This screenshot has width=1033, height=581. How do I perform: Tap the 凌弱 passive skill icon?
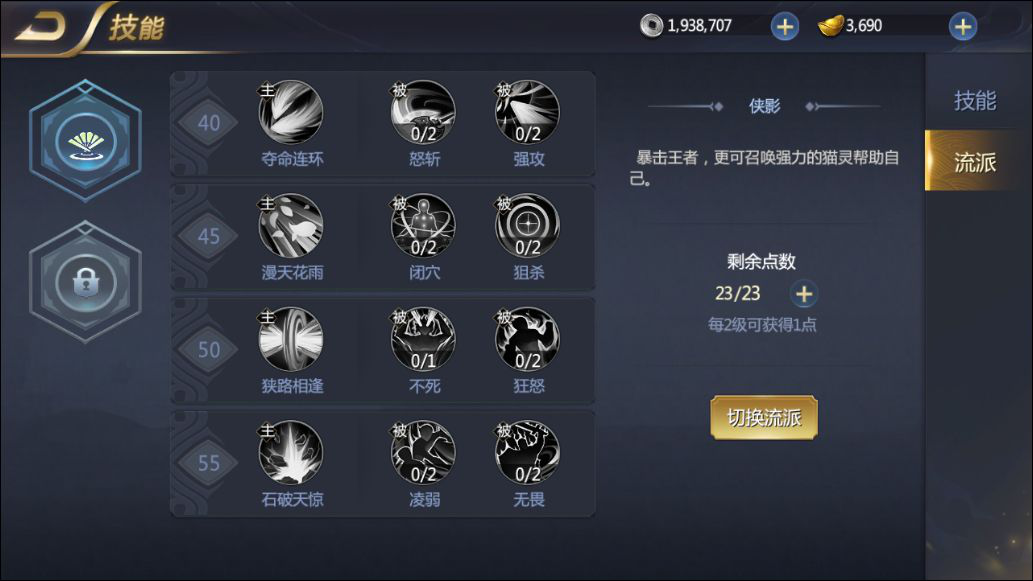(x=423, y=453)
